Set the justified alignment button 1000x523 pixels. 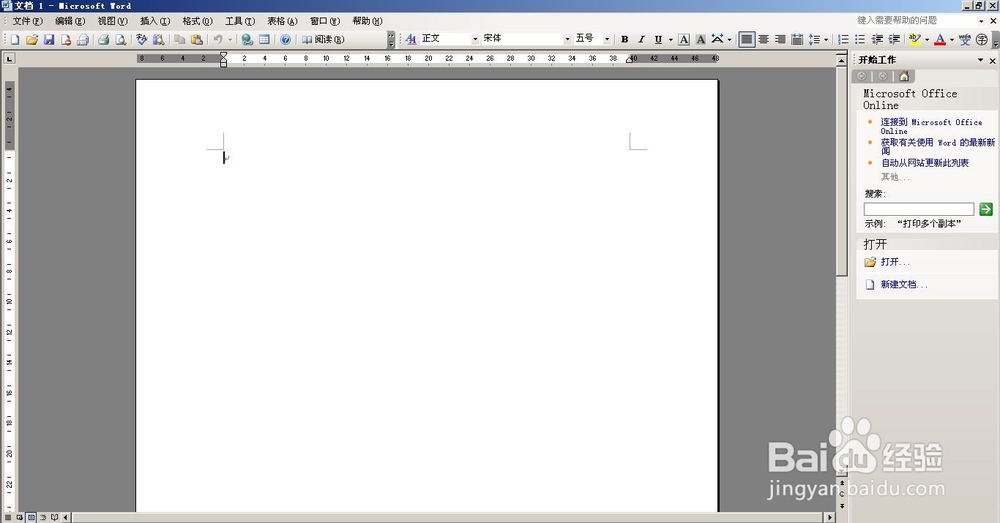[x=746, y=40]
